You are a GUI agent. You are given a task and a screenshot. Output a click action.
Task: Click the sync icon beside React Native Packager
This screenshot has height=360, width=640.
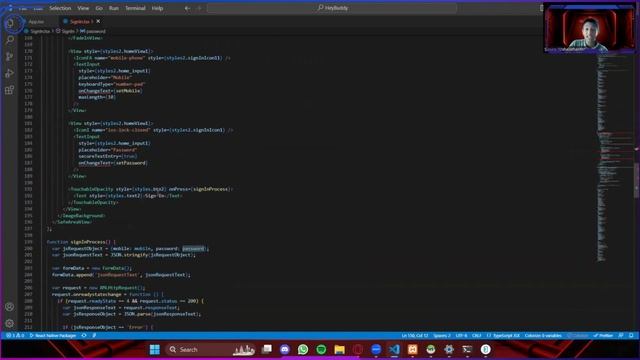tap(84, 336)
